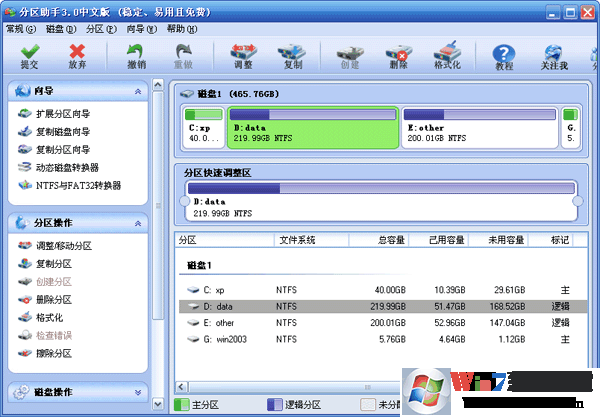Click the 撤销 (Undo) toolbar icon
Viewport: 600px width, 417px height.
click(136, 56)
